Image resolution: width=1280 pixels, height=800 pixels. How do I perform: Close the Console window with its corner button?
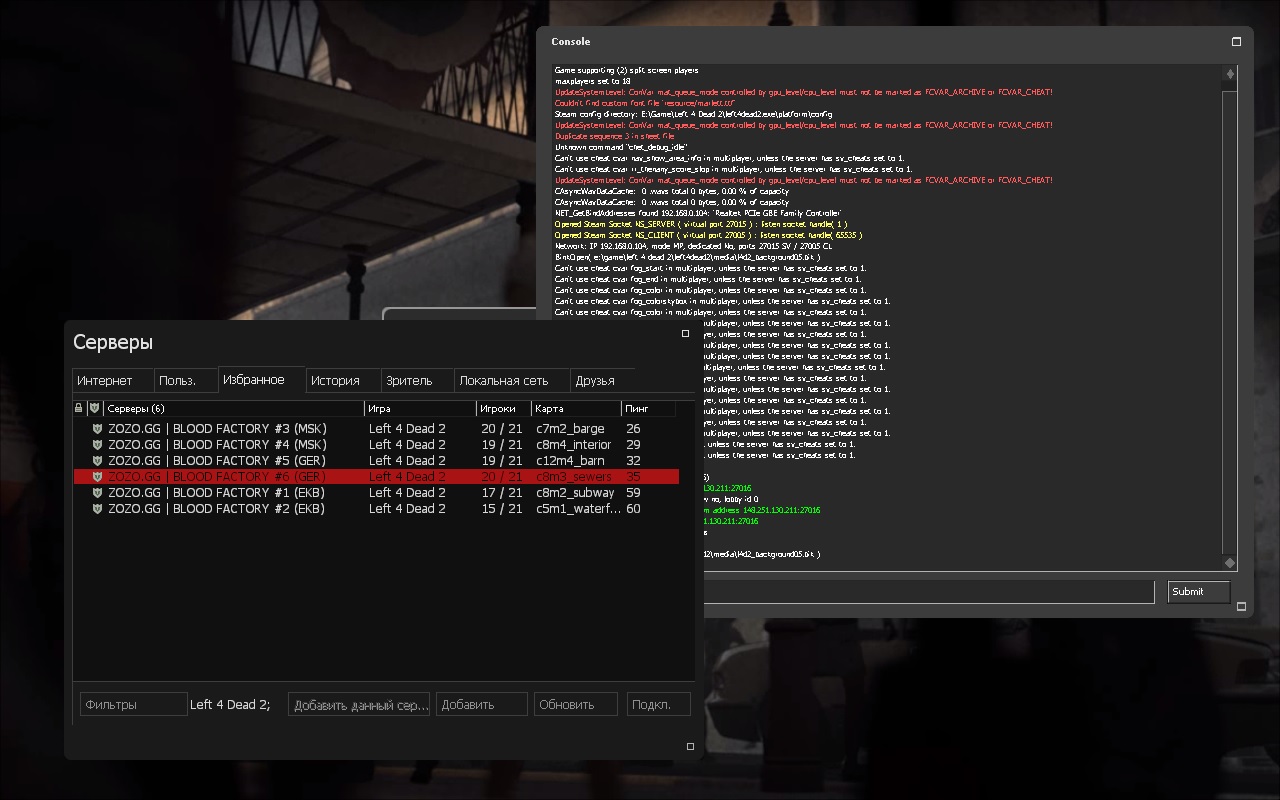click(1236, 42)
